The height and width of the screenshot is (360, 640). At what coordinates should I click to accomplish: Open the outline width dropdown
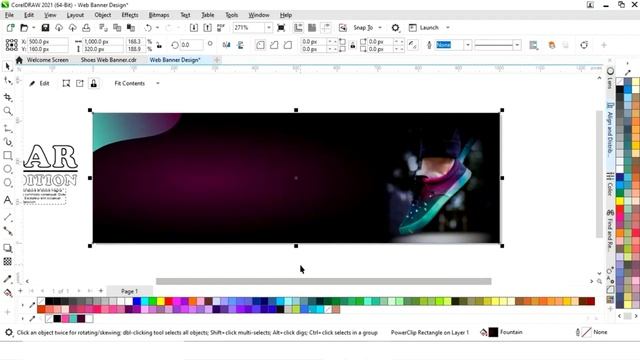pos(468,45)
